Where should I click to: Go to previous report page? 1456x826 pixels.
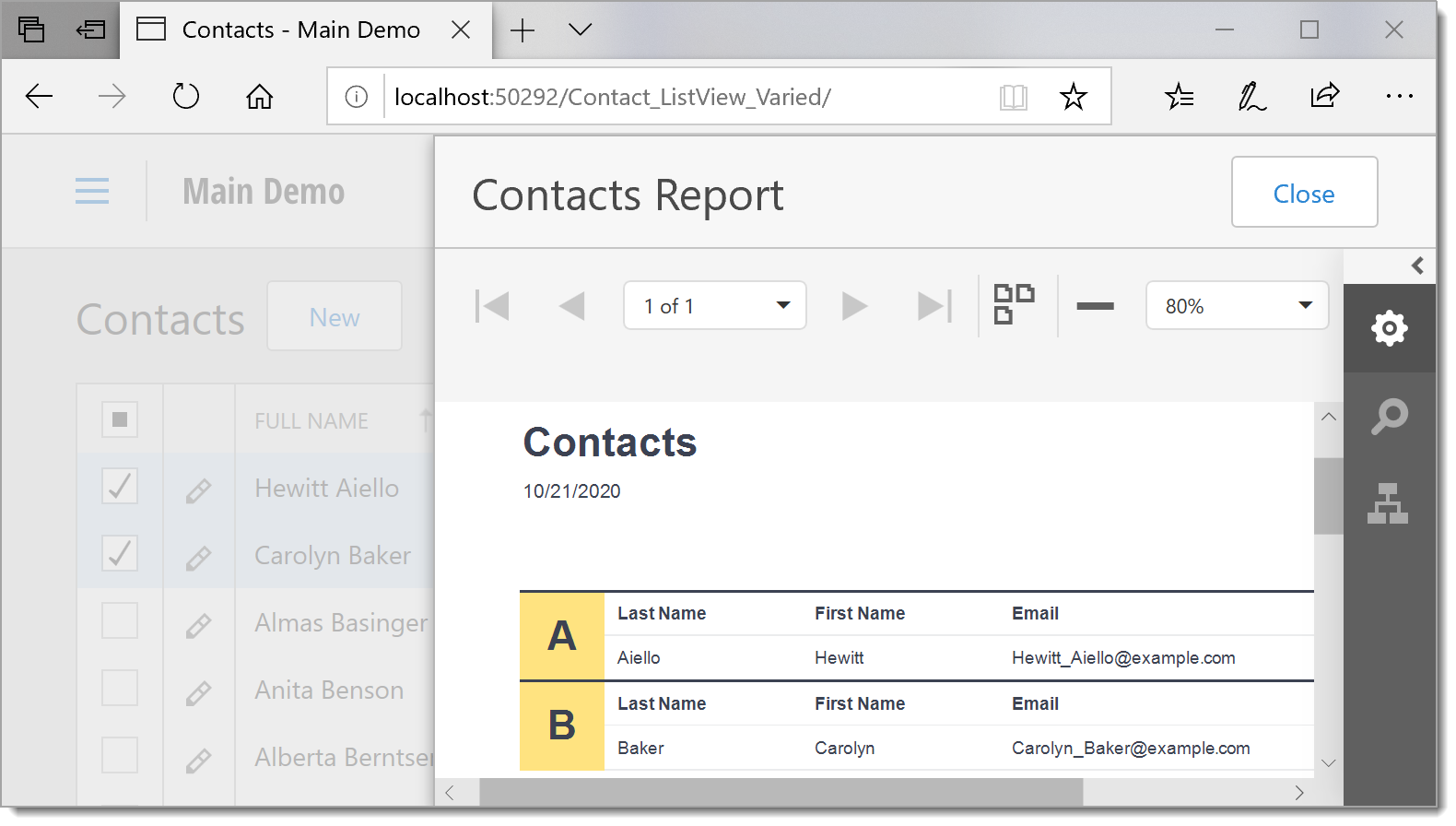(571, 306)
